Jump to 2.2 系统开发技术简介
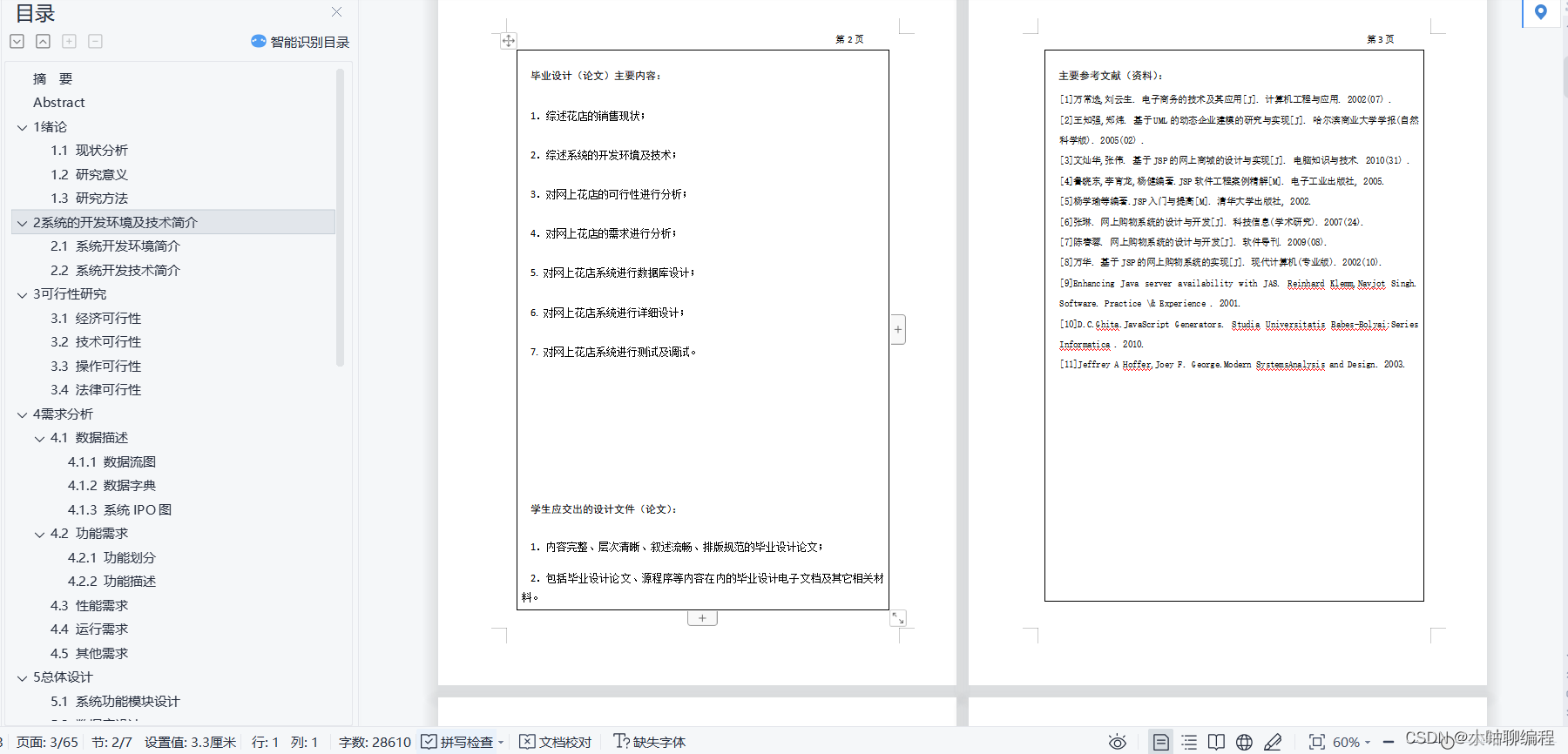Image resolution: width=1568 pixels, height=754 pixels. click(115, 270)
